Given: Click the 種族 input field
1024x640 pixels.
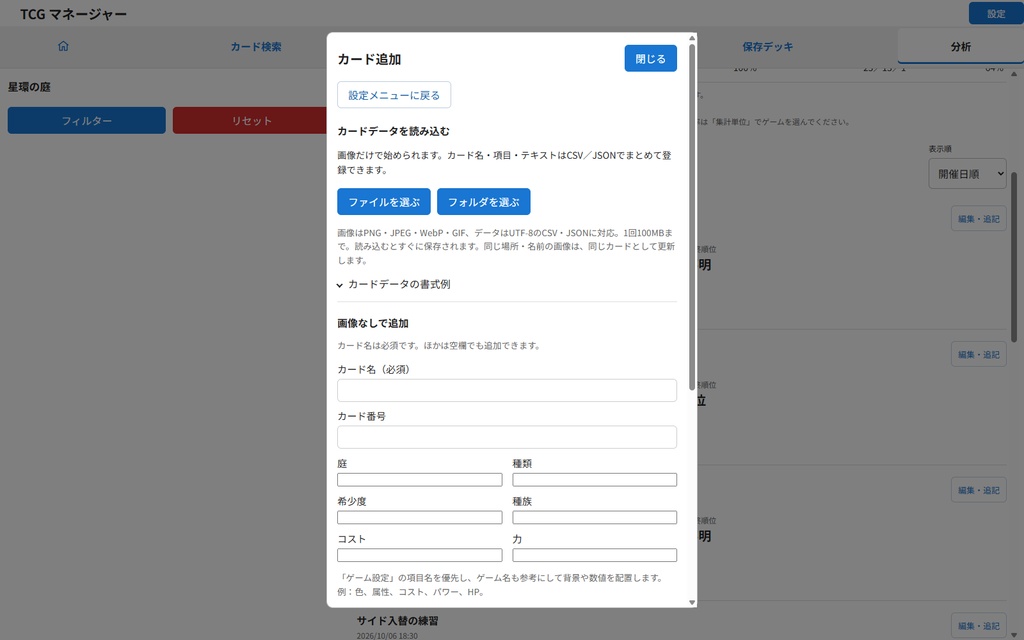Looking at the screenshot, I should pyautogui.click(x=594, y=518).
